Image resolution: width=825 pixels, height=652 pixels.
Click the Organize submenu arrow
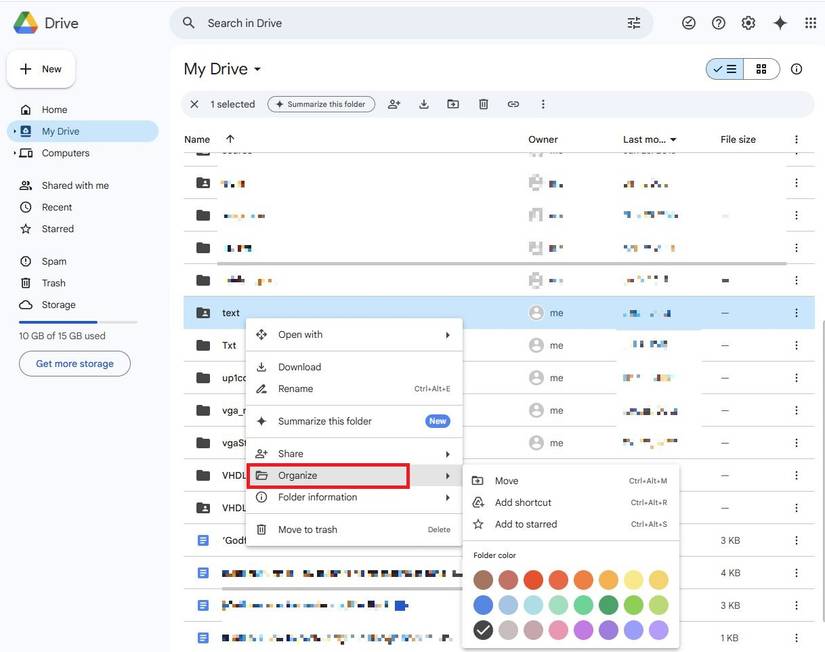[448, 476]
